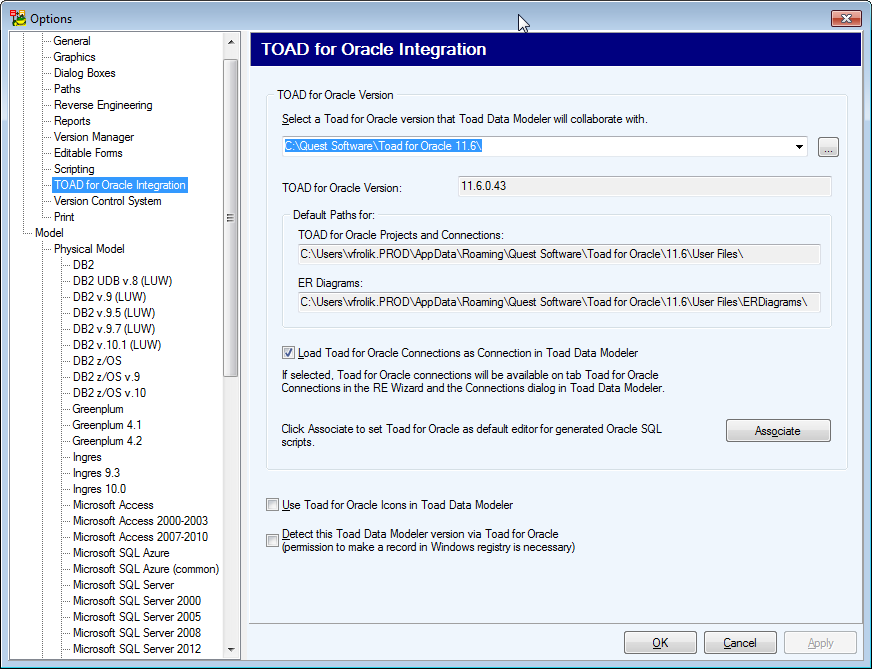Click the Options window title icon
This screenshot has width=872, height=669.
pyautogui.click(x=17, y=18)
